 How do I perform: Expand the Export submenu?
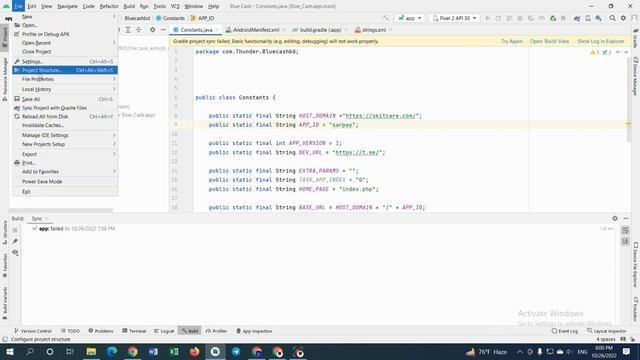tap(65, 154)
